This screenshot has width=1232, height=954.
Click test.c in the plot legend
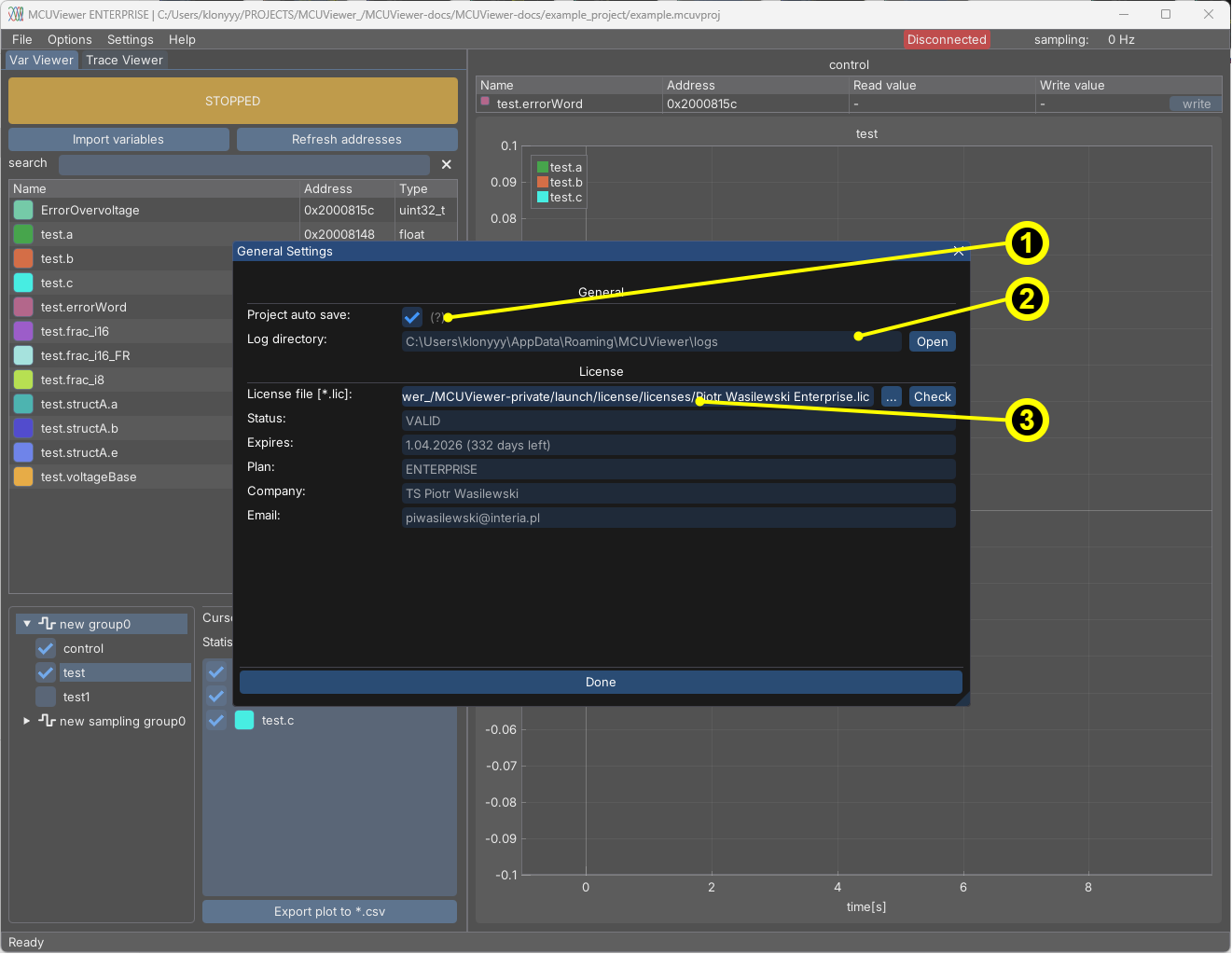click(x=560, y=197)
